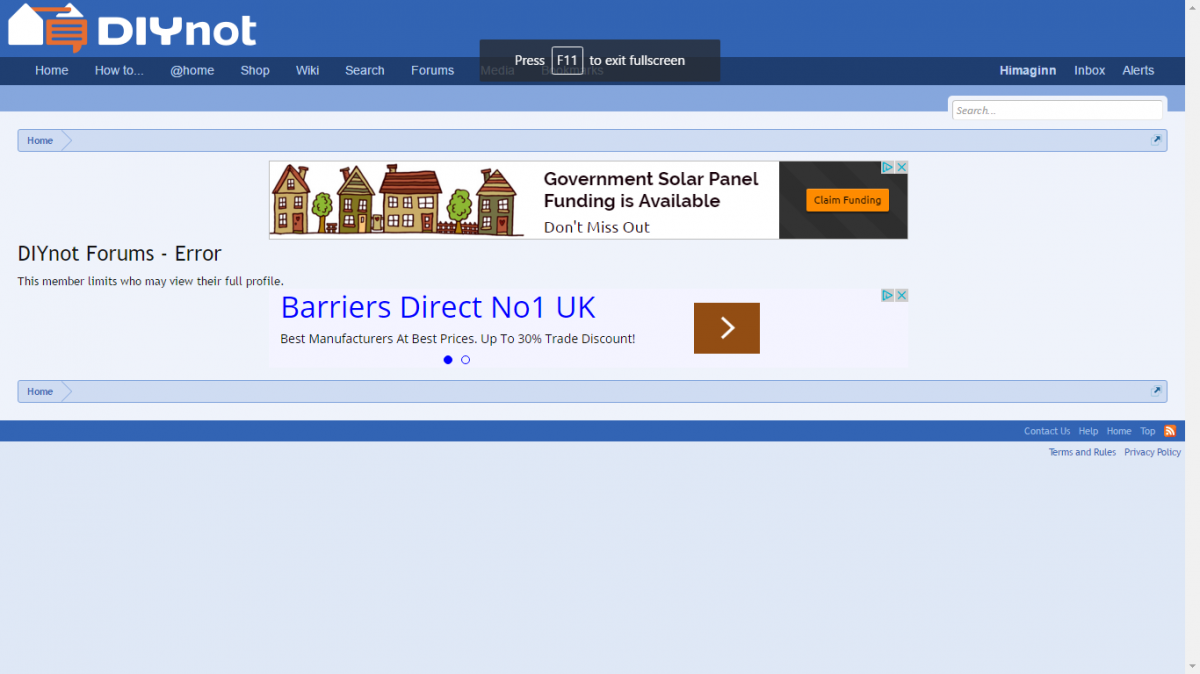Open the Terms and Rules link

pos(1082,452)
